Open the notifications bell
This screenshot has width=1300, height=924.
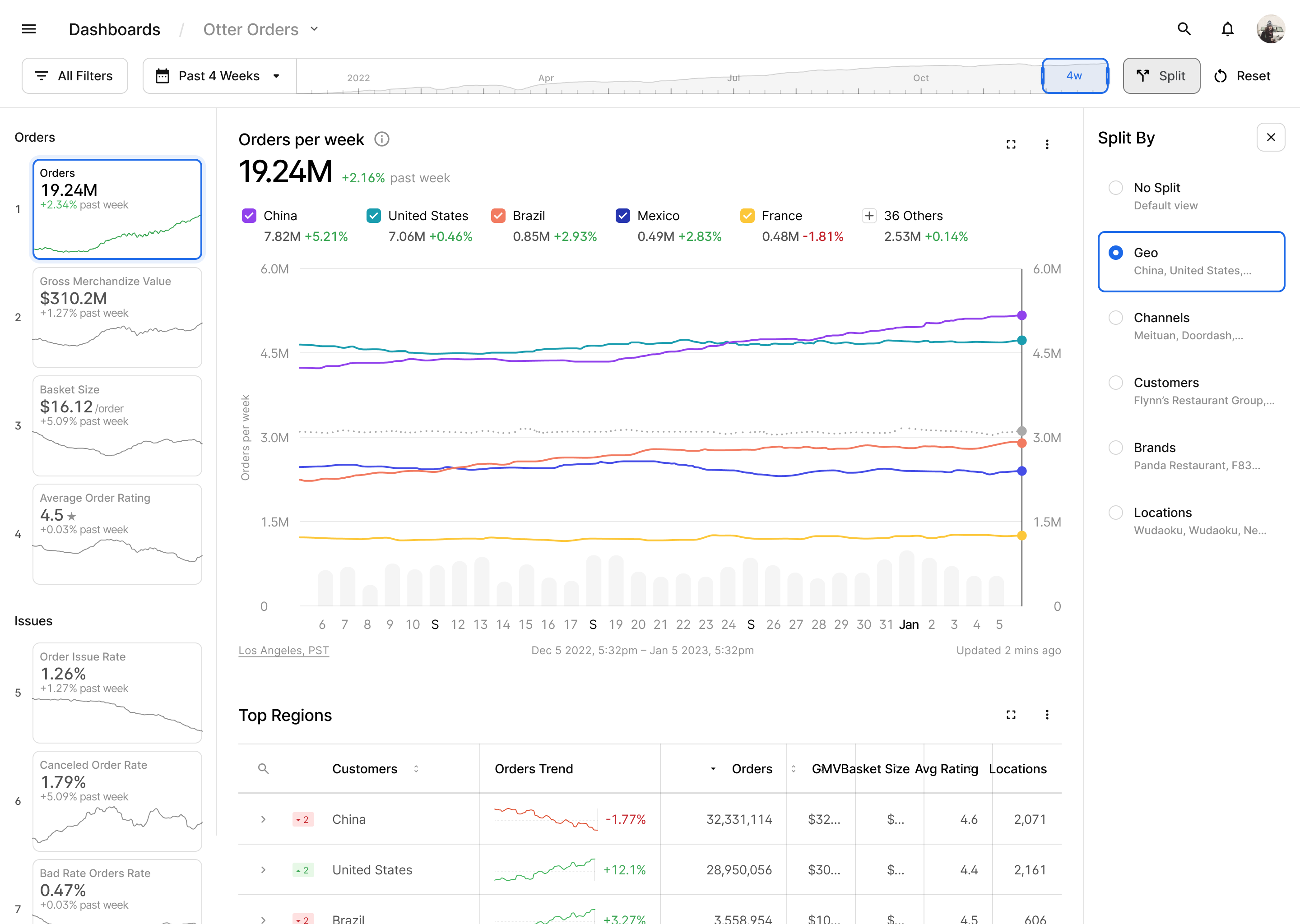[1228, 29]
